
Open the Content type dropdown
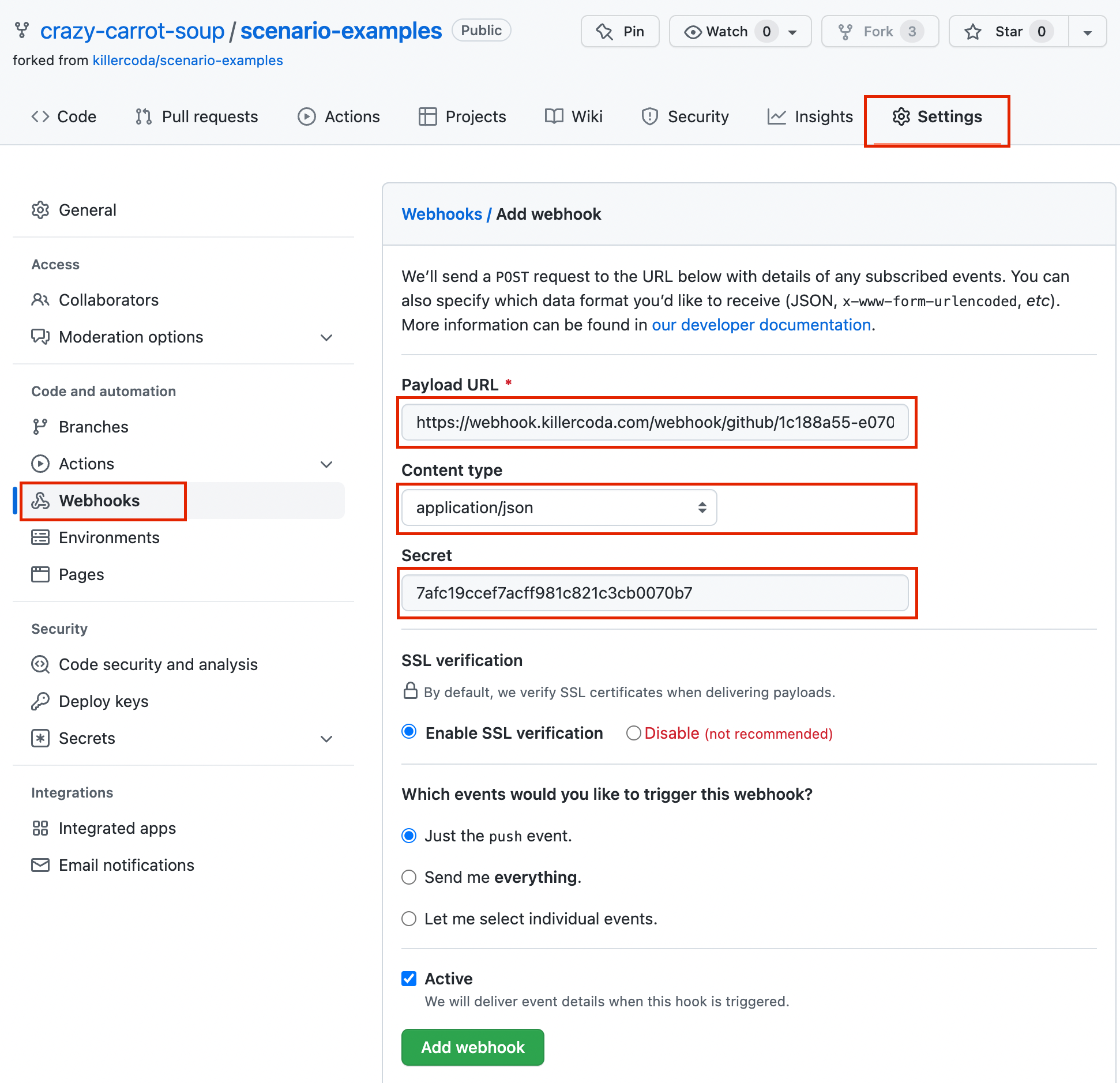559,507
